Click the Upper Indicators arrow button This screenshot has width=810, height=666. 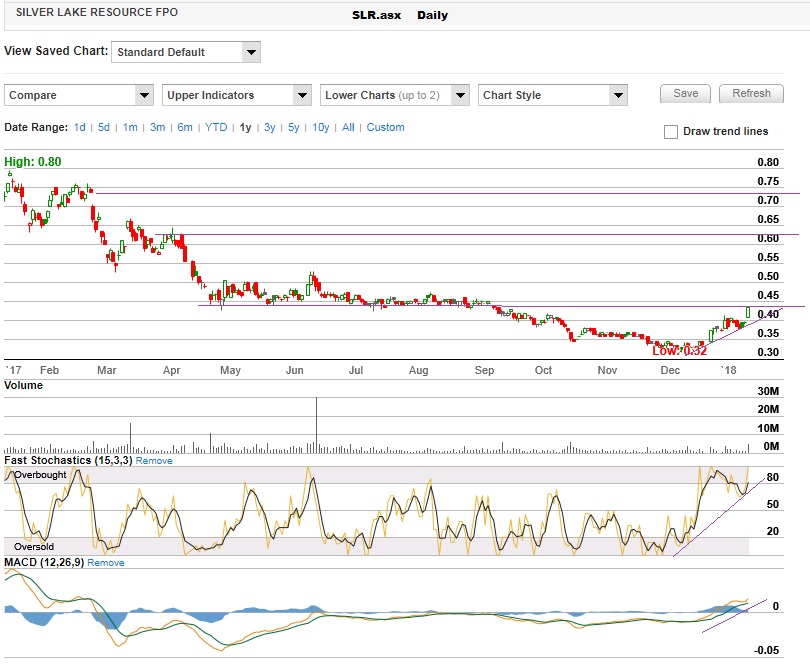pyautogui.click(x=302, y=96)
